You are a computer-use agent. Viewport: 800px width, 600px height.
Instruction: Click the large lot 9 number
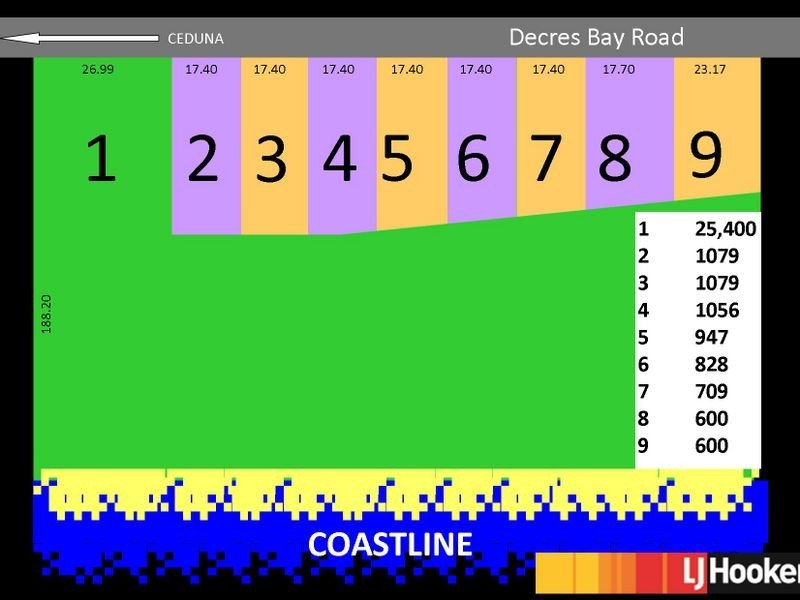[x=706, y=155]
